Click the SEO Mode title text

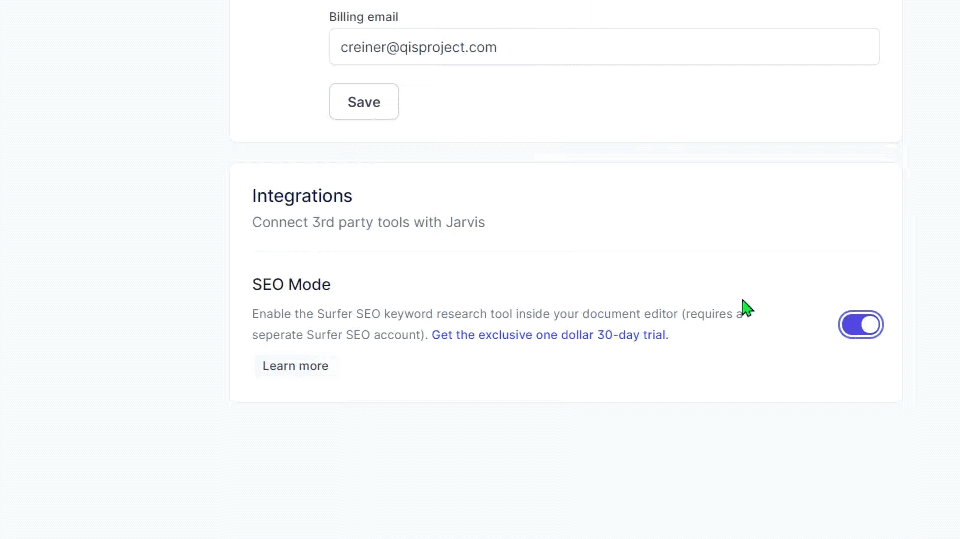pyautogui.click(x=291, y=284)
